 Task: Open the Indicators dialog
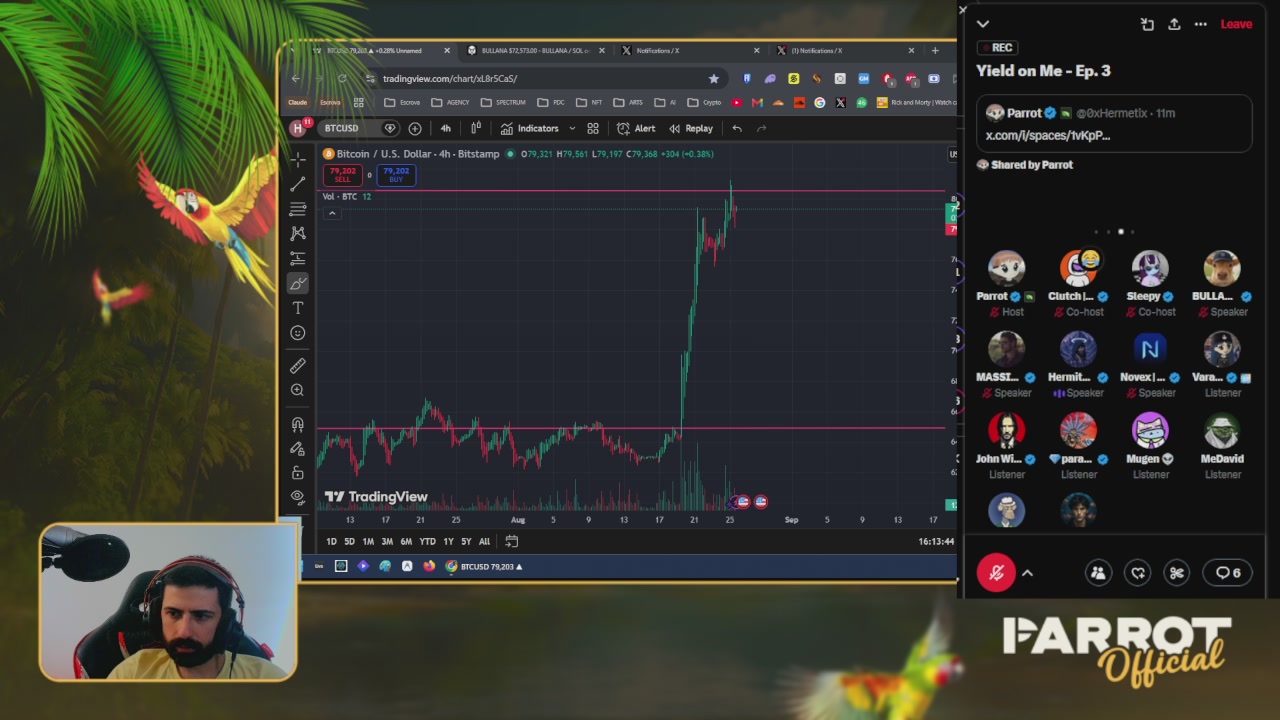pyautogui.click(x=530, y=128)
